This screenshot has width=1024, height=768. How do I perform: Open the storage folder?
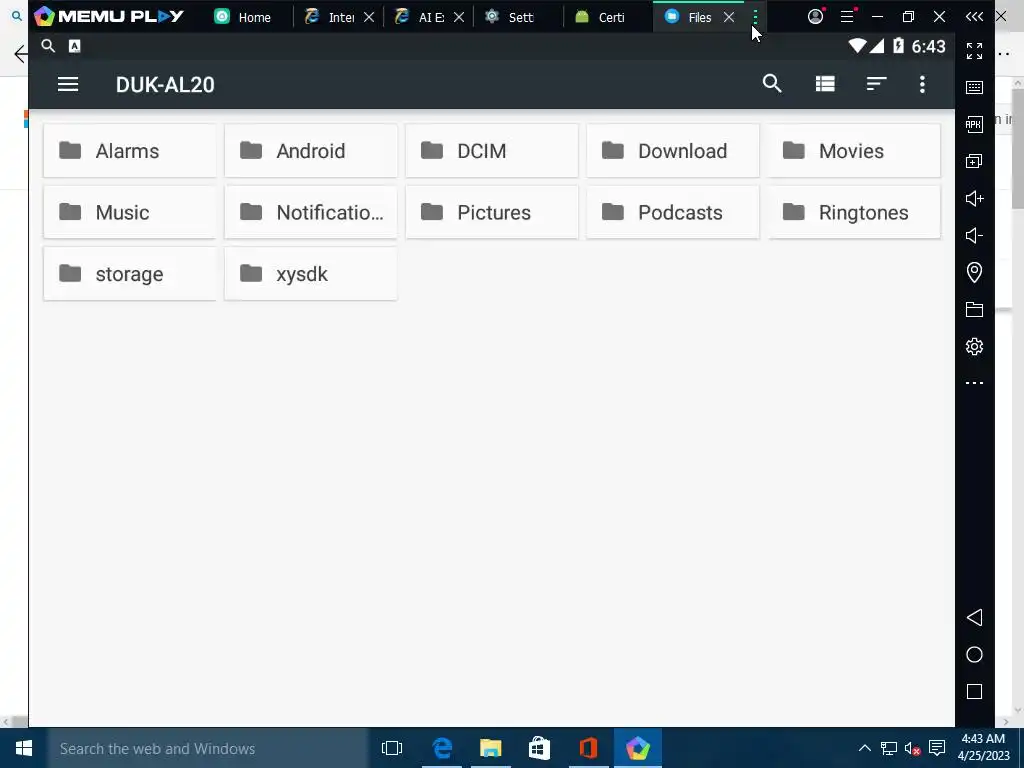[x=129, y=274]
